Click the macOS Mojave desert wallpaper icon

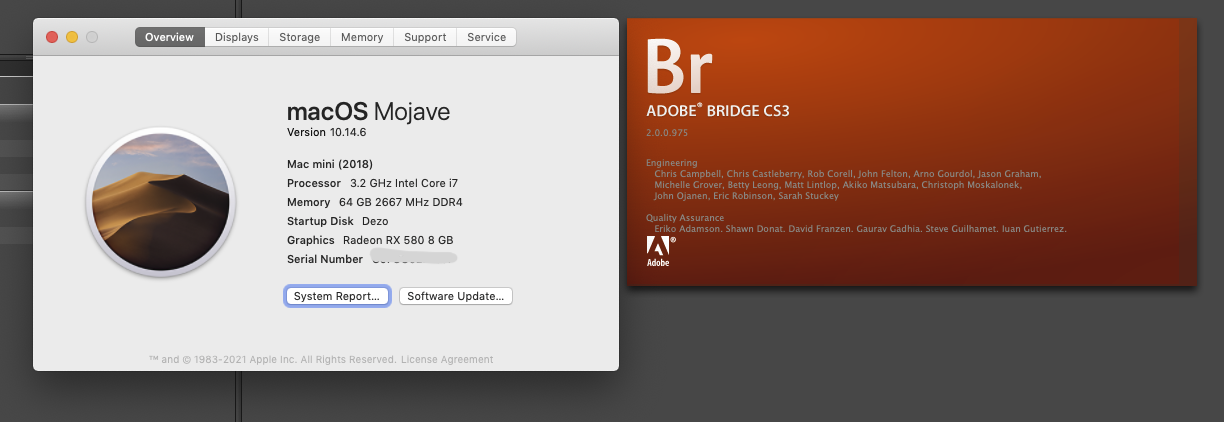point(161,202)
